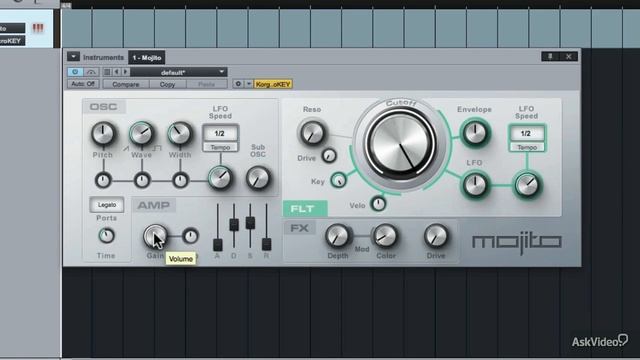Viewport: 640px width, 360px height.
Task: Click the small Wave modulation knob
Action: [x=142, y=180]
